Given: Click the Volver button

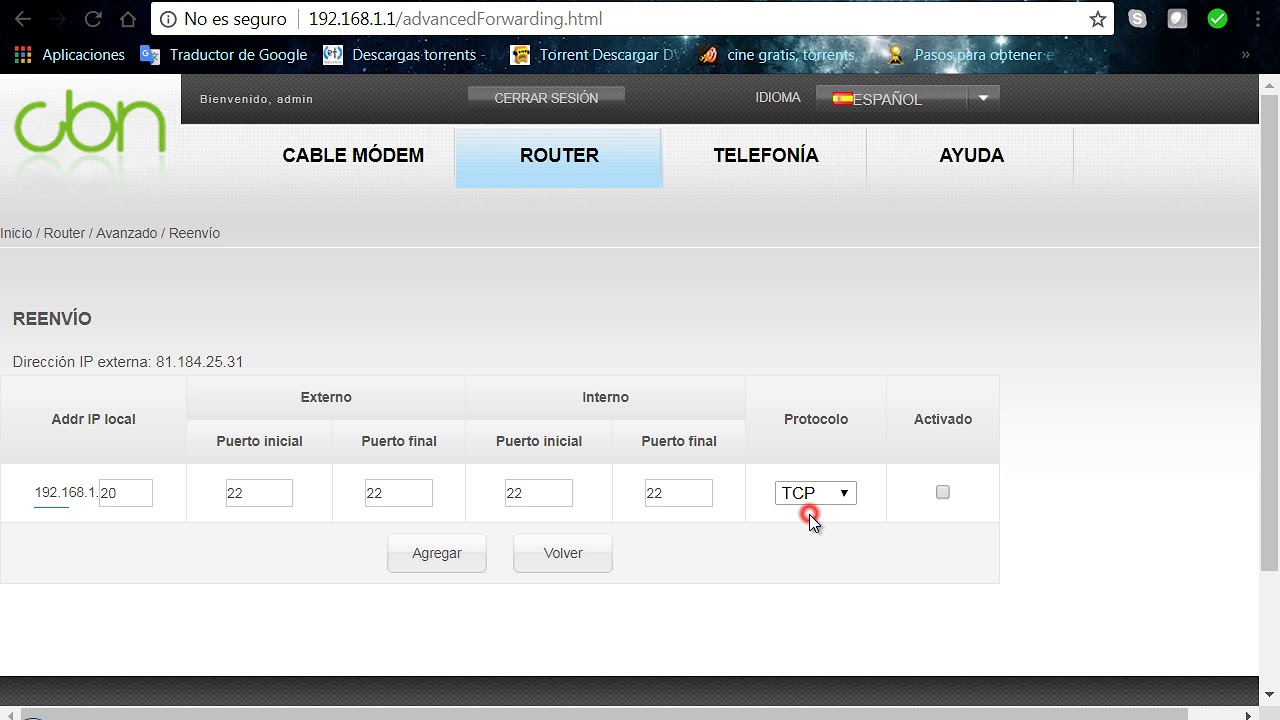Looking at the screenshot, I should pos(563,553).
